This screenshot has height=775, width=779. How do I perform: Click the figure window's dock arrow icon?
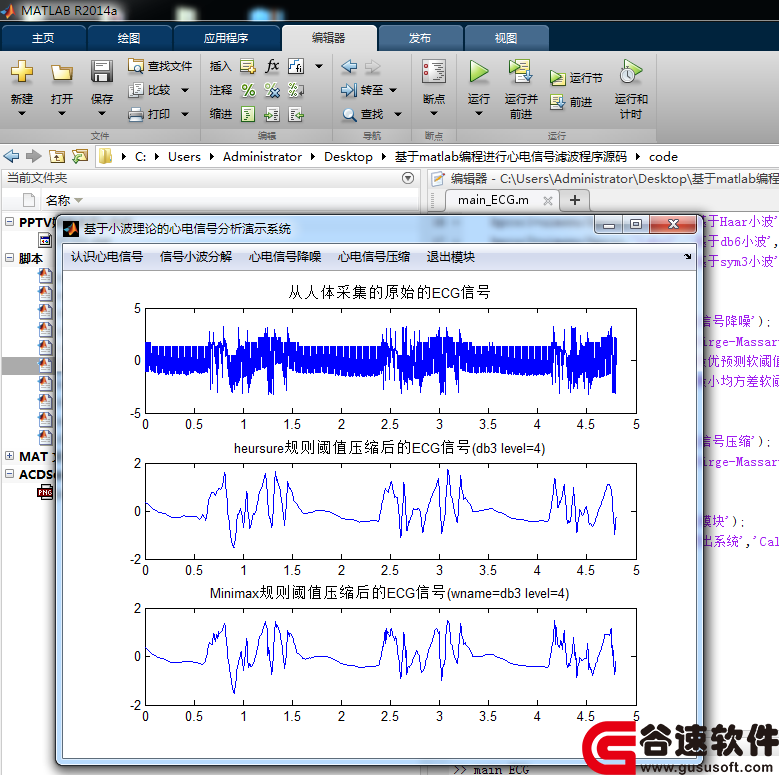point(688,256)
